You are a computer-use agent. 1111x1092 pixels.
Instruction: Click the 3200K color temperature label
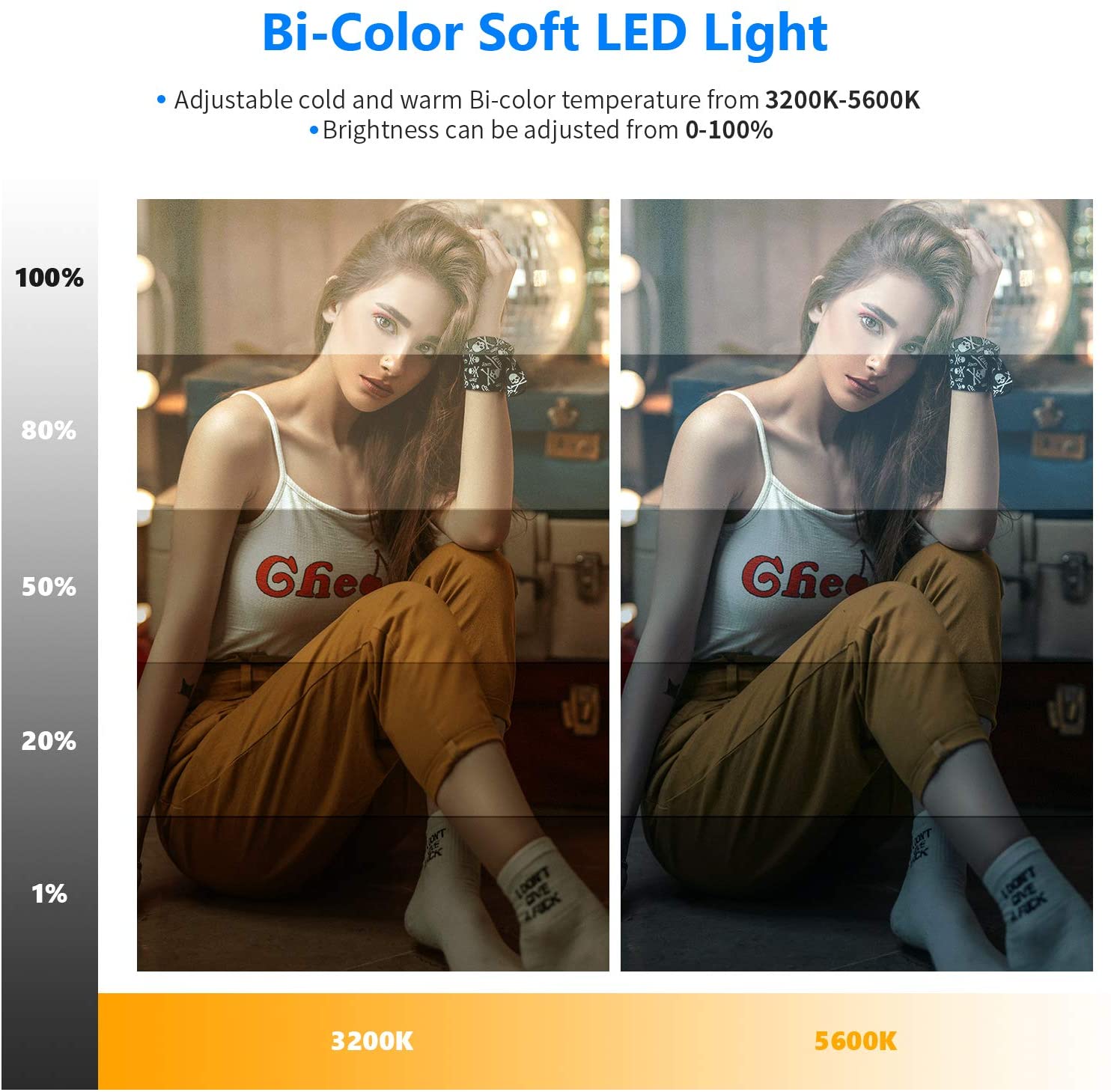(x=372, y=1040)
